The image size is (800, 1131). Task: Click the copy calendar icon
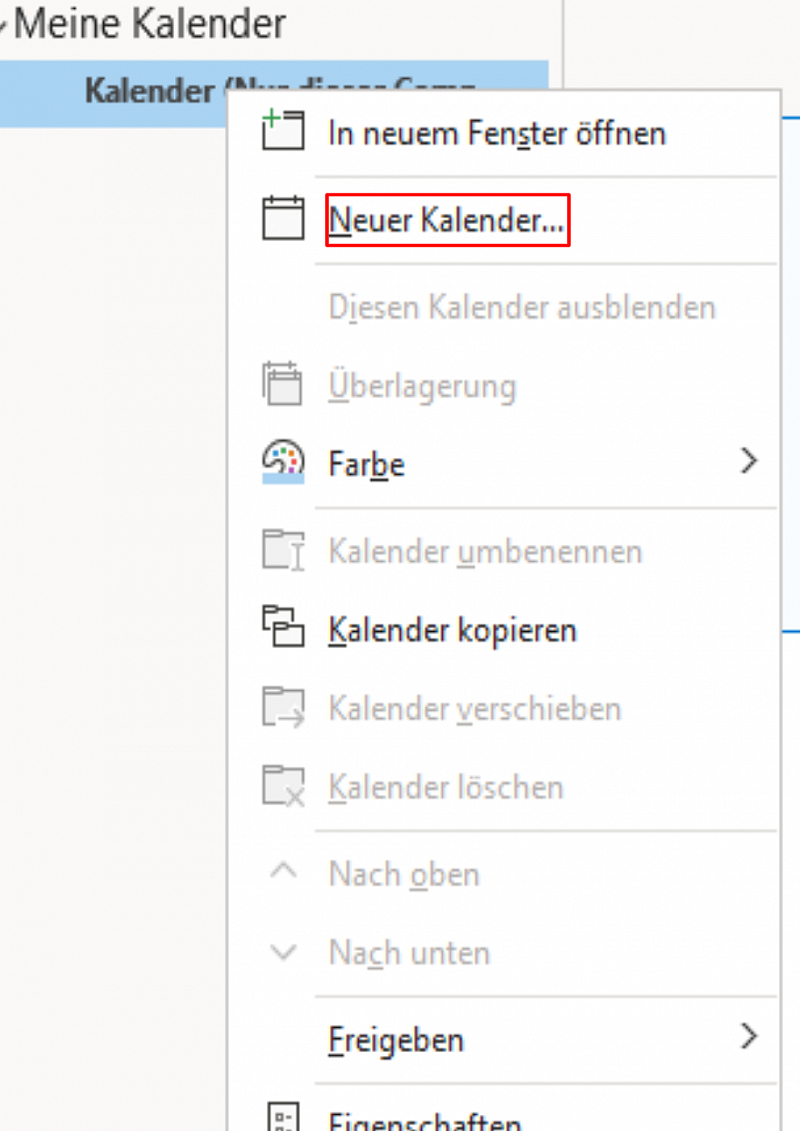coord(282,630)
